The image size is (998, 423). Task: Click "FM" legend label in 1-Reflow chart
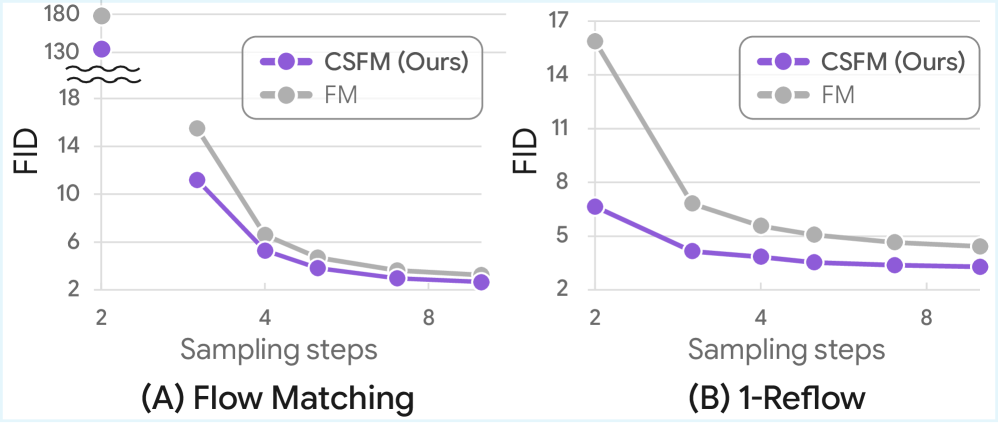[843, 95]
